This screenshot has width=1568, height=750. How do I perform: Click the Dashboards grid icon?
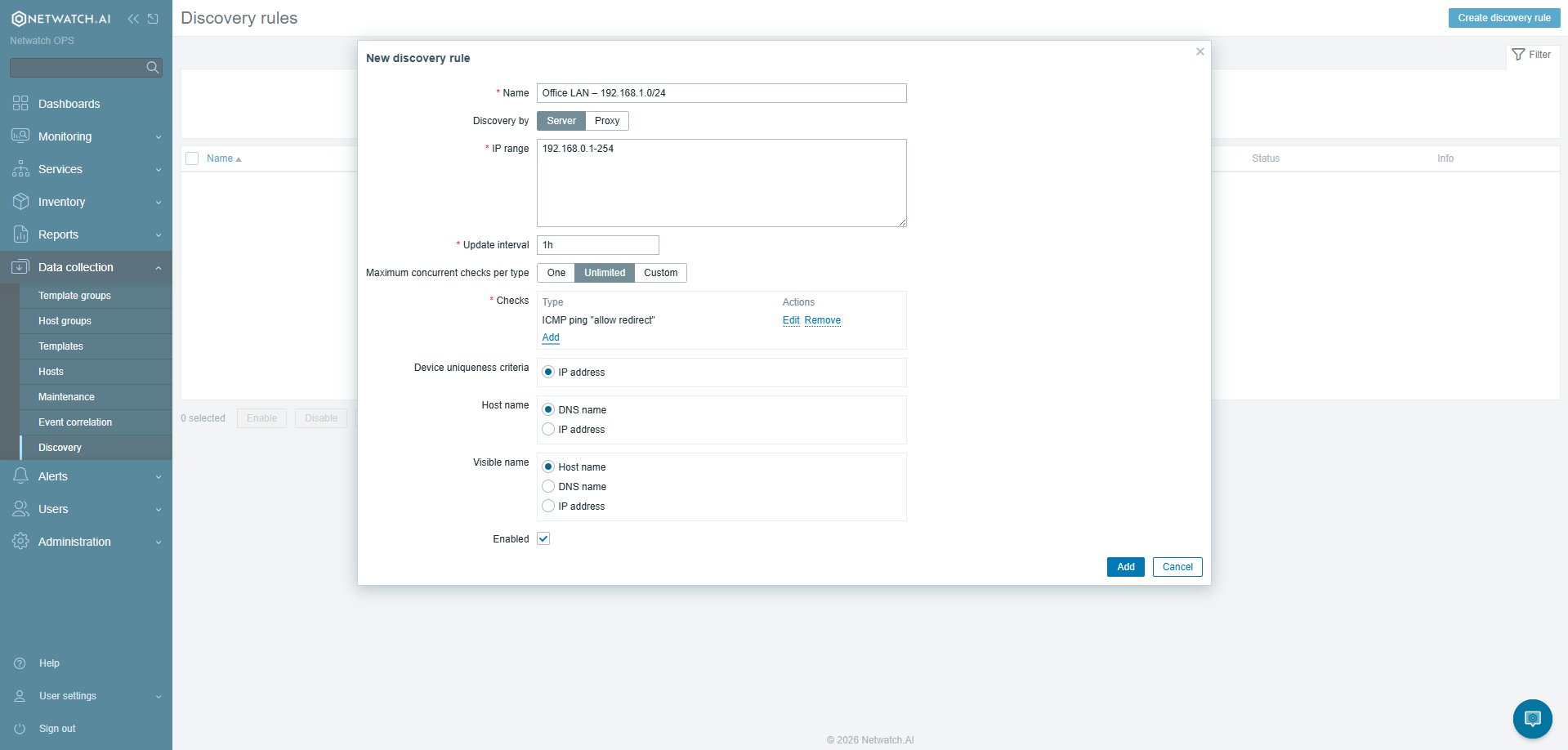(20, 104)
